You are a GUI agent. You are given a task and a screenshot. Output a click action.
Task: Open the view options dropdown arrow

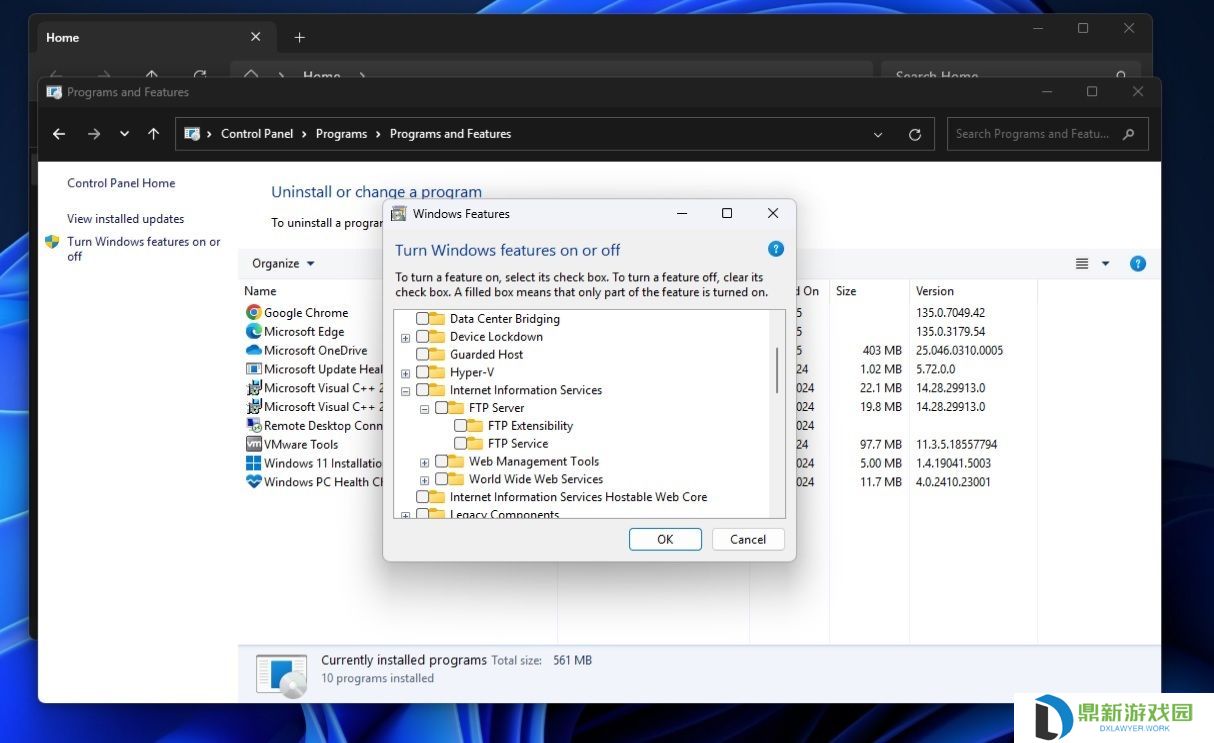pos(1105,264)
